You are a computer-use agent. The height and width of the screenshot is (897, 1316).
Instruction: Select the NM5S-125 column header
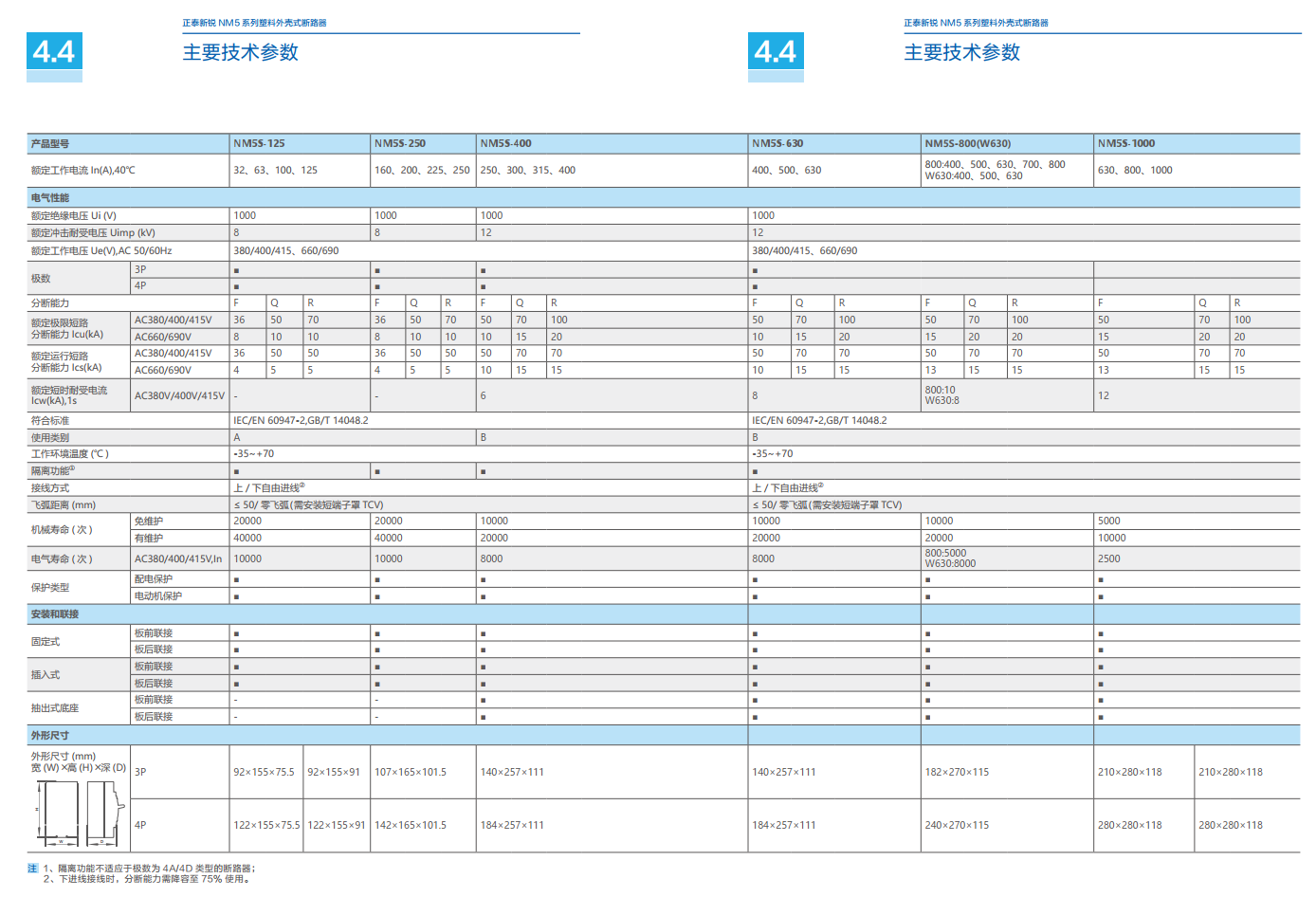tap(259, 144)
